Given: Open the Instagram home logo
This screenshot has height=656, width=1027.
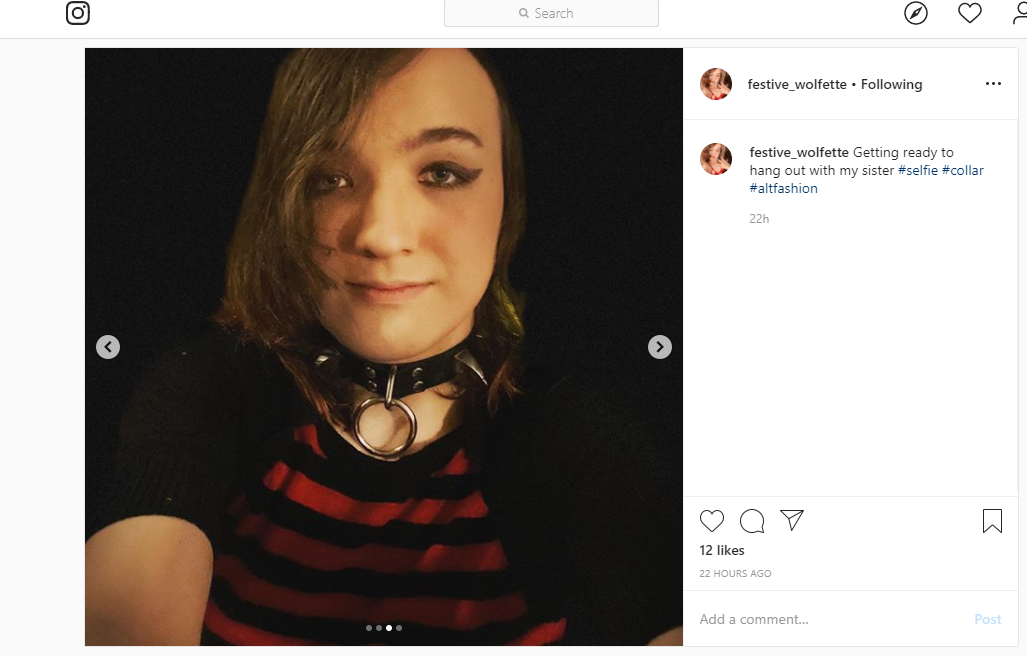Looking at the screenshot, I should (78, 13).
